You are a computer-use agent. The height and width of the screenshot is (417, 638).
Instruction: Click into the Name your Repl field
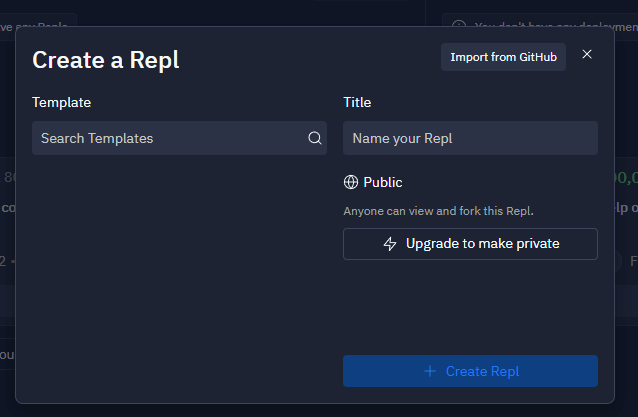pos(470,138)
